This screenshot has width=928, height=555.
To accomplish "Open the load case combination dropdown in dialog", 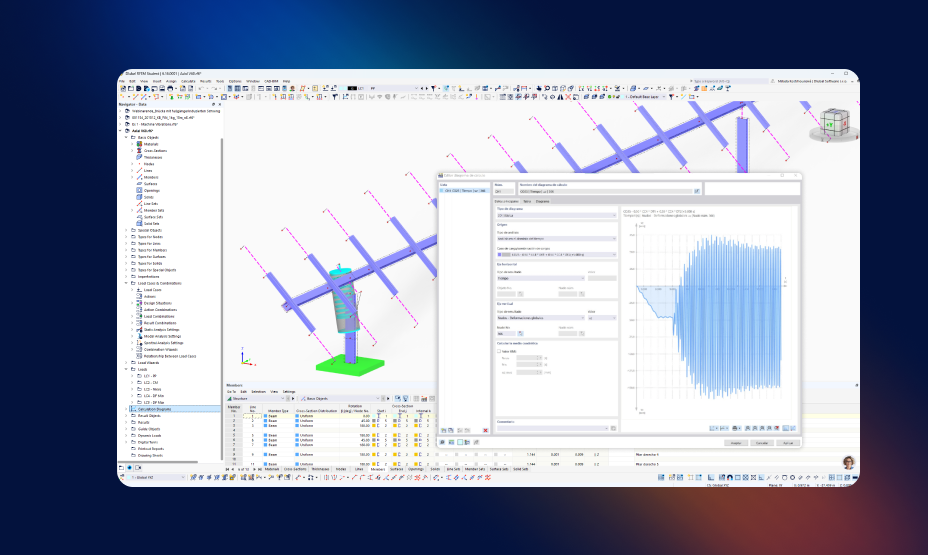I will point(556,254).
